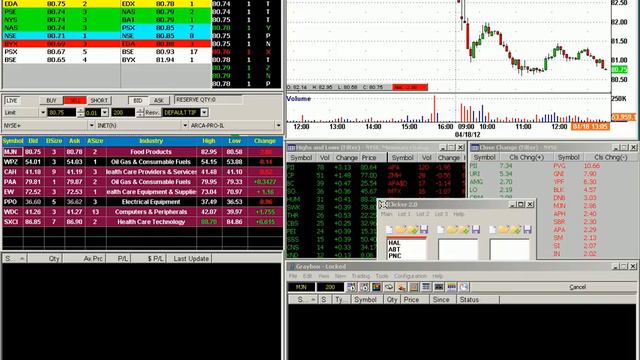This screenshot has height=360, width=640.
Task: Click the quantity stepper beside 200
Action: coord(140,113)
